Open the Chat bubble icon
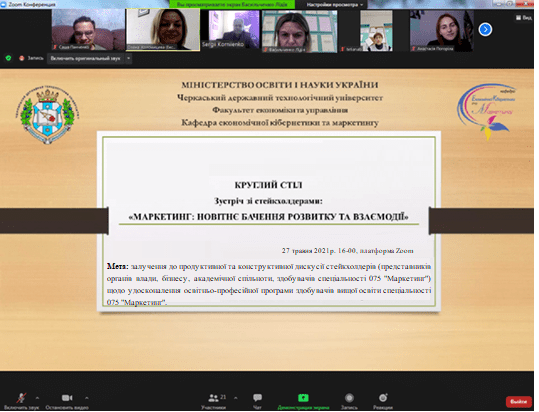 click(257, 398)
